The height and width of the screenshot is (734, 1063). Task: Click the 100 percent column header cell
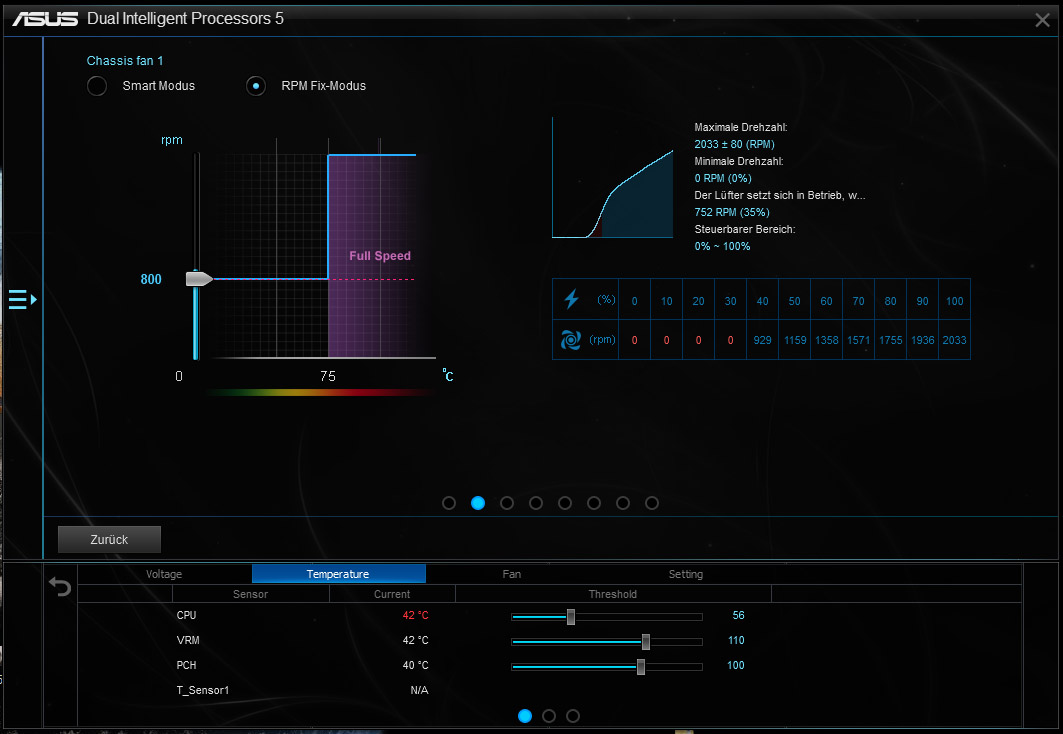[x=955, y=301]
